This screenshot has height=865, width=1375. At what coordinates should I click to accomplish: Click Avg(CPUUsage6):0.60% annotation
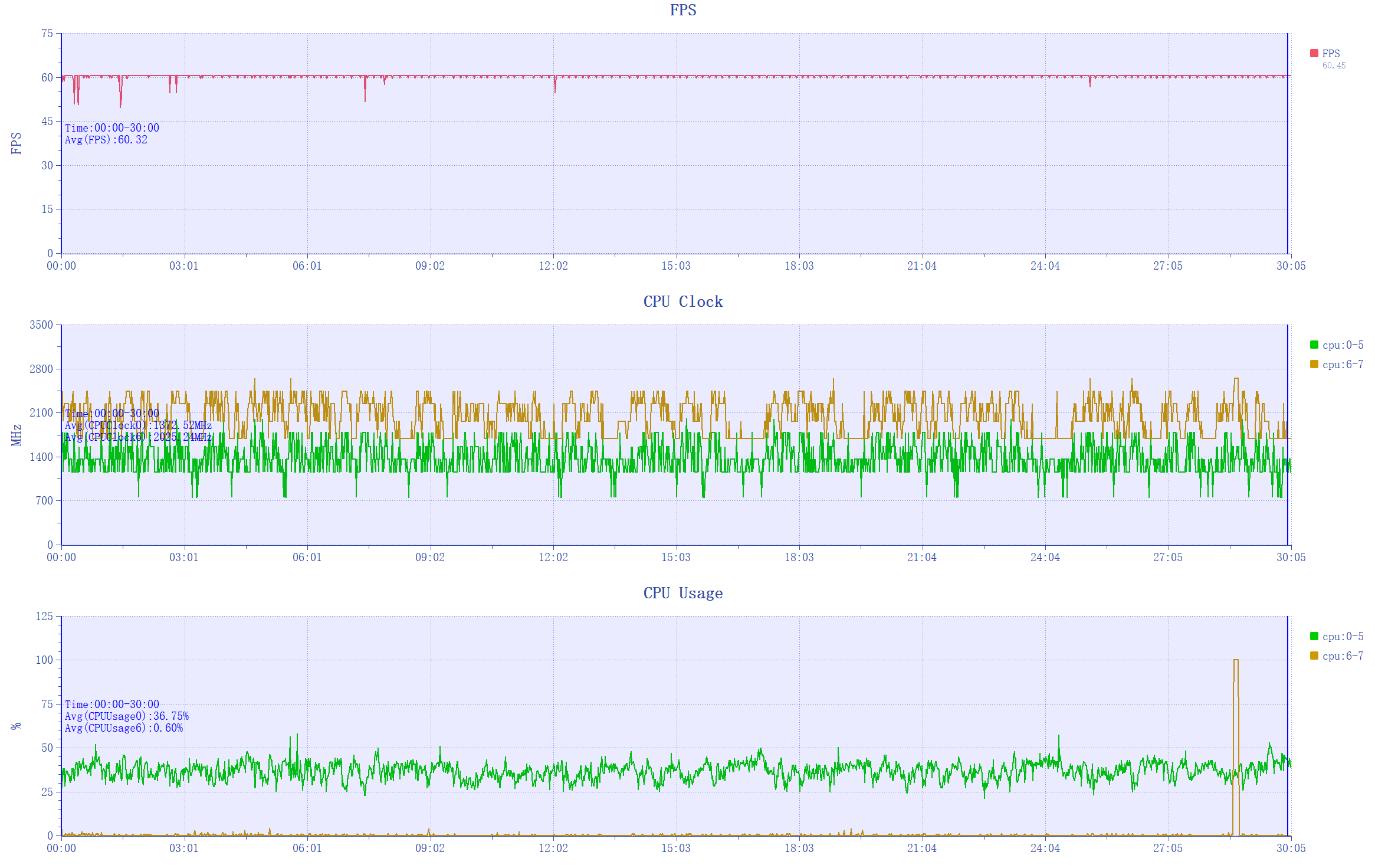(x=124, y=728)
